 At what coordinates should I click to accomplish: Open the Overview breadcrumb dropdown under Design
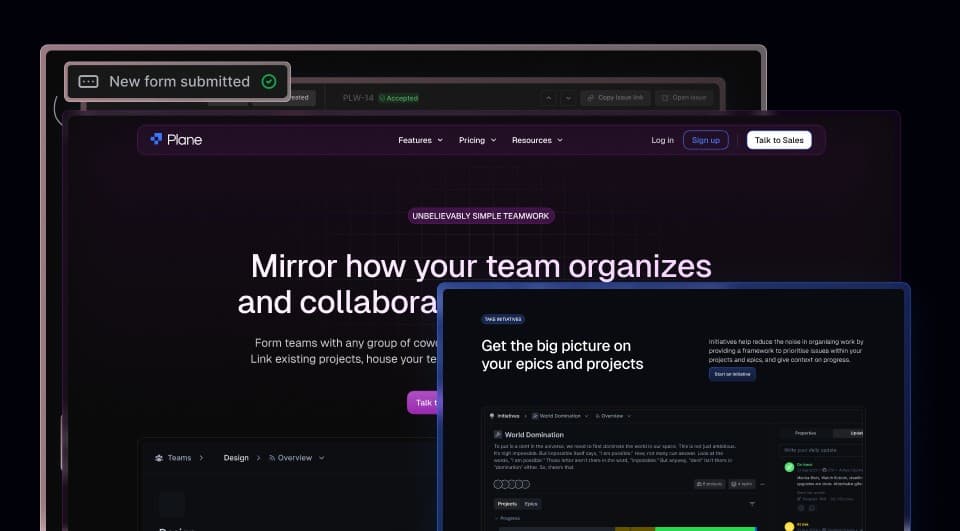click(x=296, y=458)
